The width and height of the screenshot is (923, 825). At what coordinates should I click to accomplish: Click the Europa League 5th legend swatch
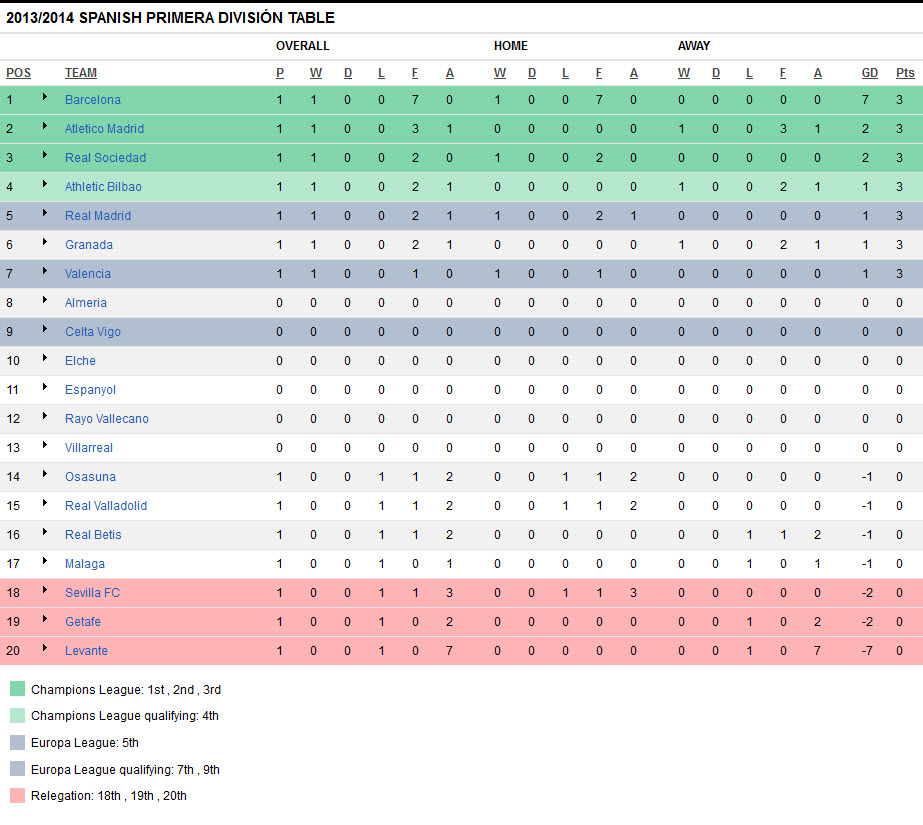(x=17, y=743)
